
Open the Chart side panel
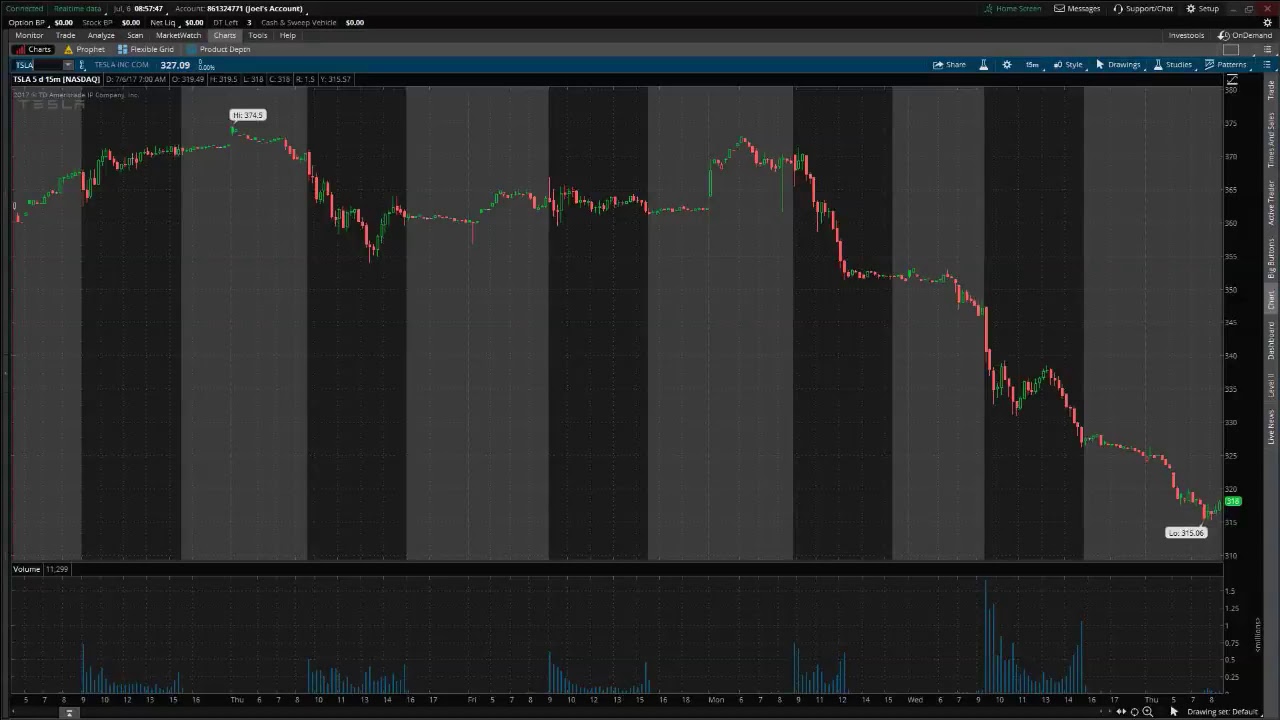(x=1271, y=300)
